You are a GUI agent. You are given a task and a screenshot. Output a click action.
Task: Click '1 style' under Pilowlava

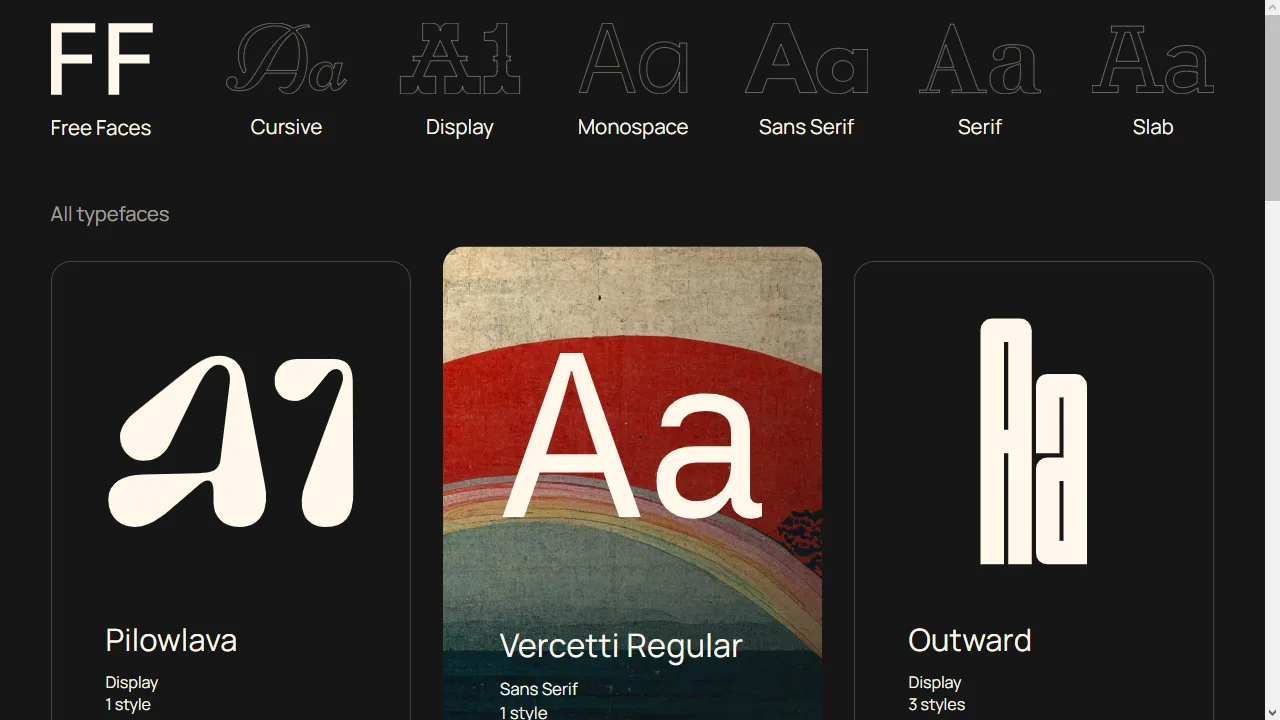(128, 704)
